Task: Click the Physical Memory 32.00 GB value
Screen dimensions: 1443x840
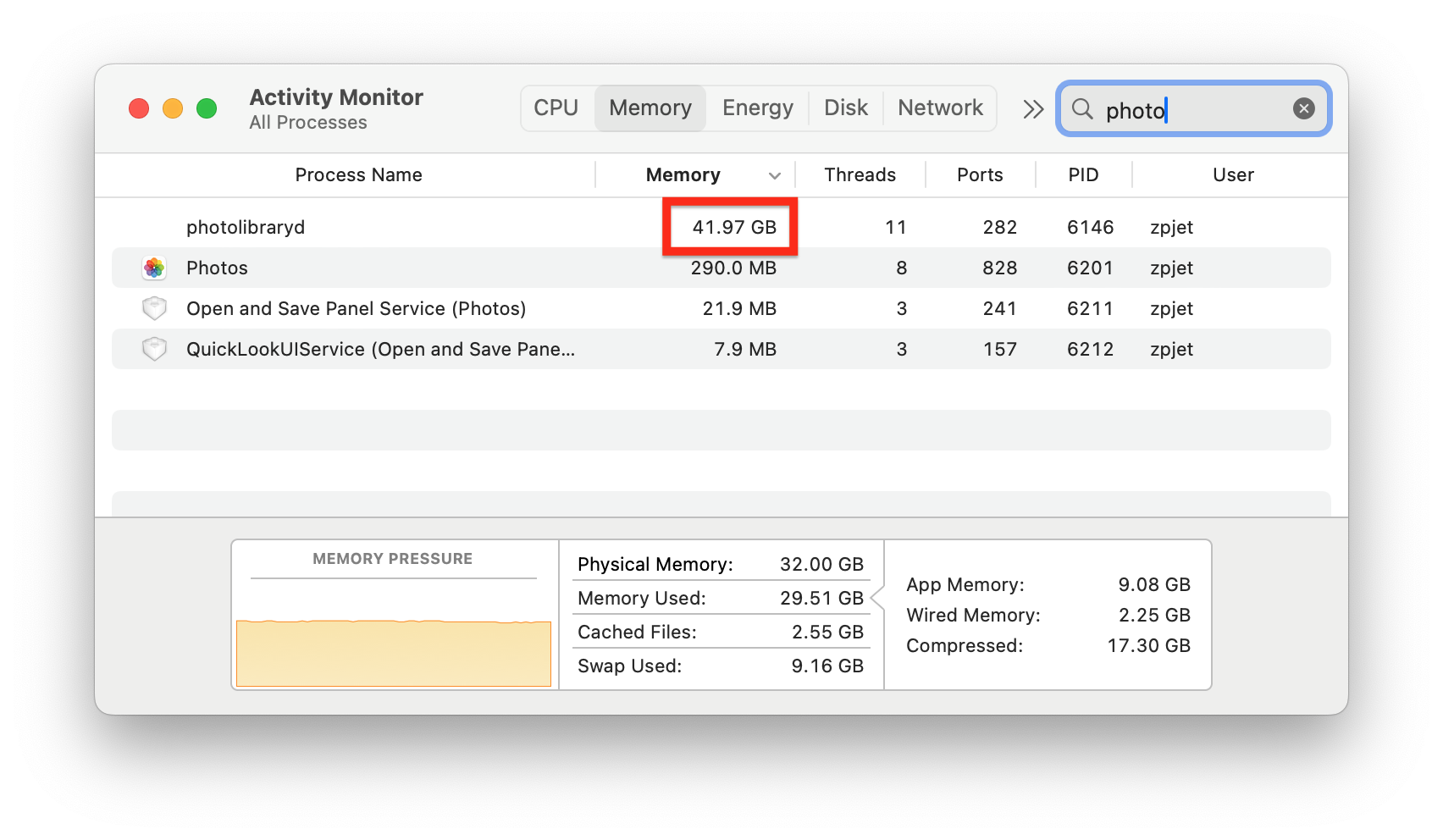Action: click(821, 564)
